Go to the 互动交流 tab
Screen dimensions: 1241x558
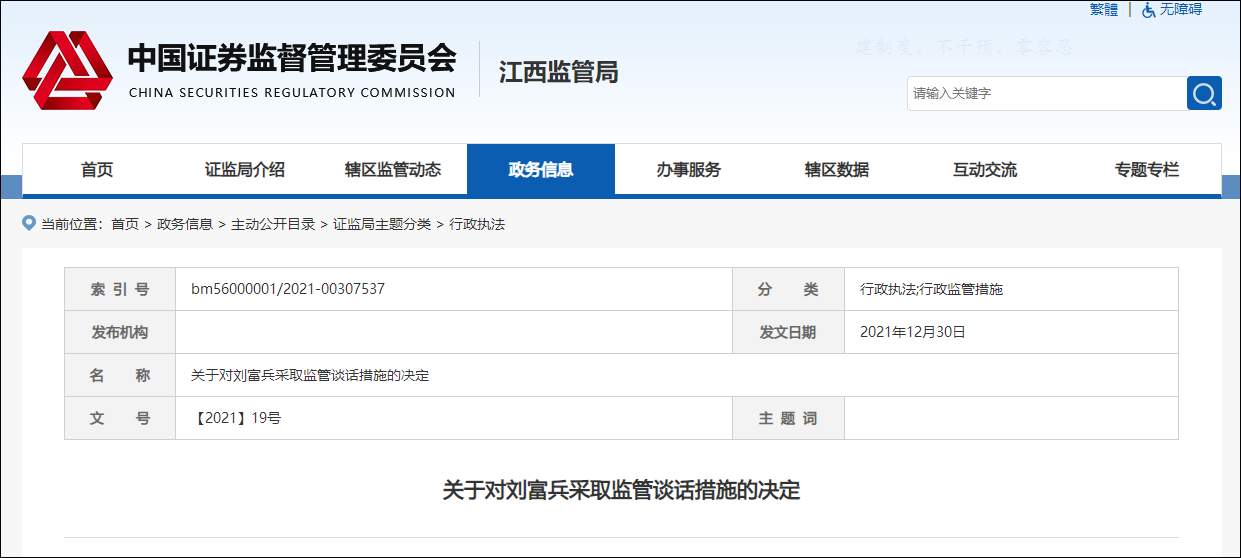[x=985, y=170]
